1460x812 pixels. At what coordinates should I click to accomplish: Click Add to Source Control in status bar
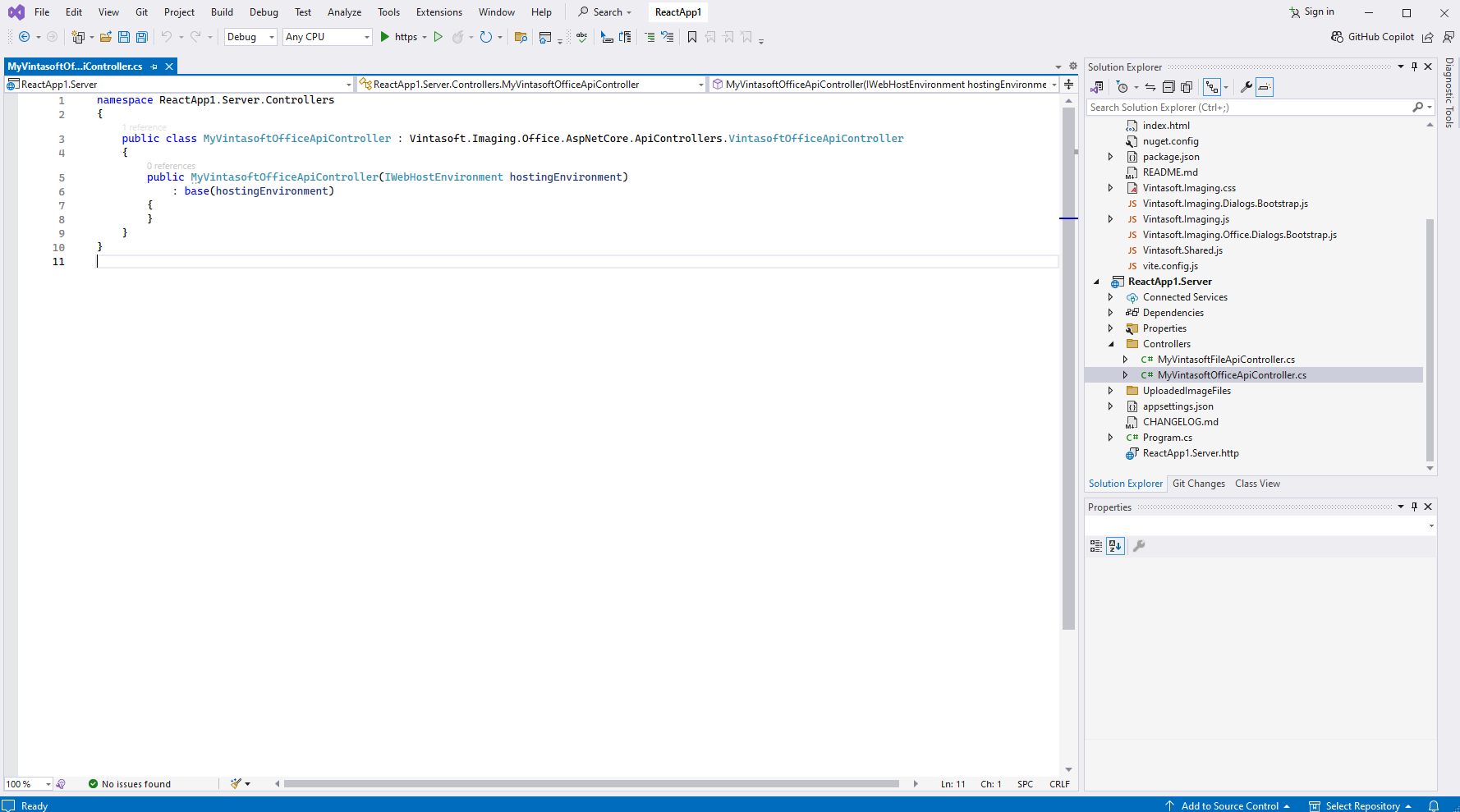[1228, 805]
